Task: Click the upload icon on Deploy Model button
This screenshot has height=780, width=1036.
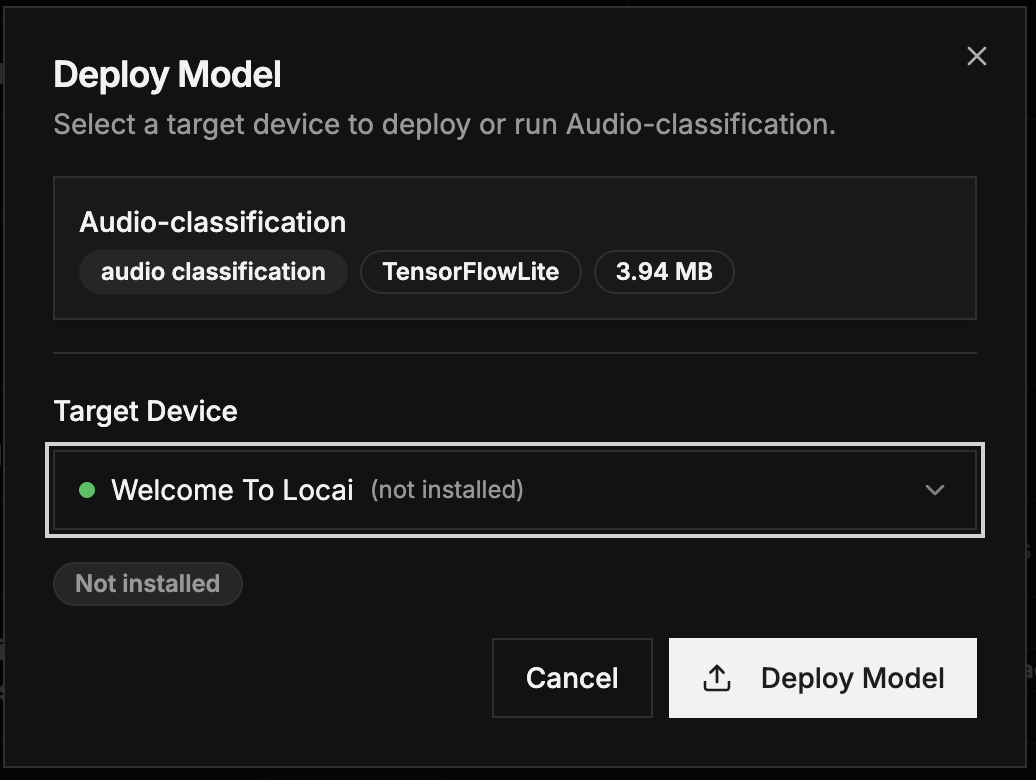Action: click(x=715, y=677)
